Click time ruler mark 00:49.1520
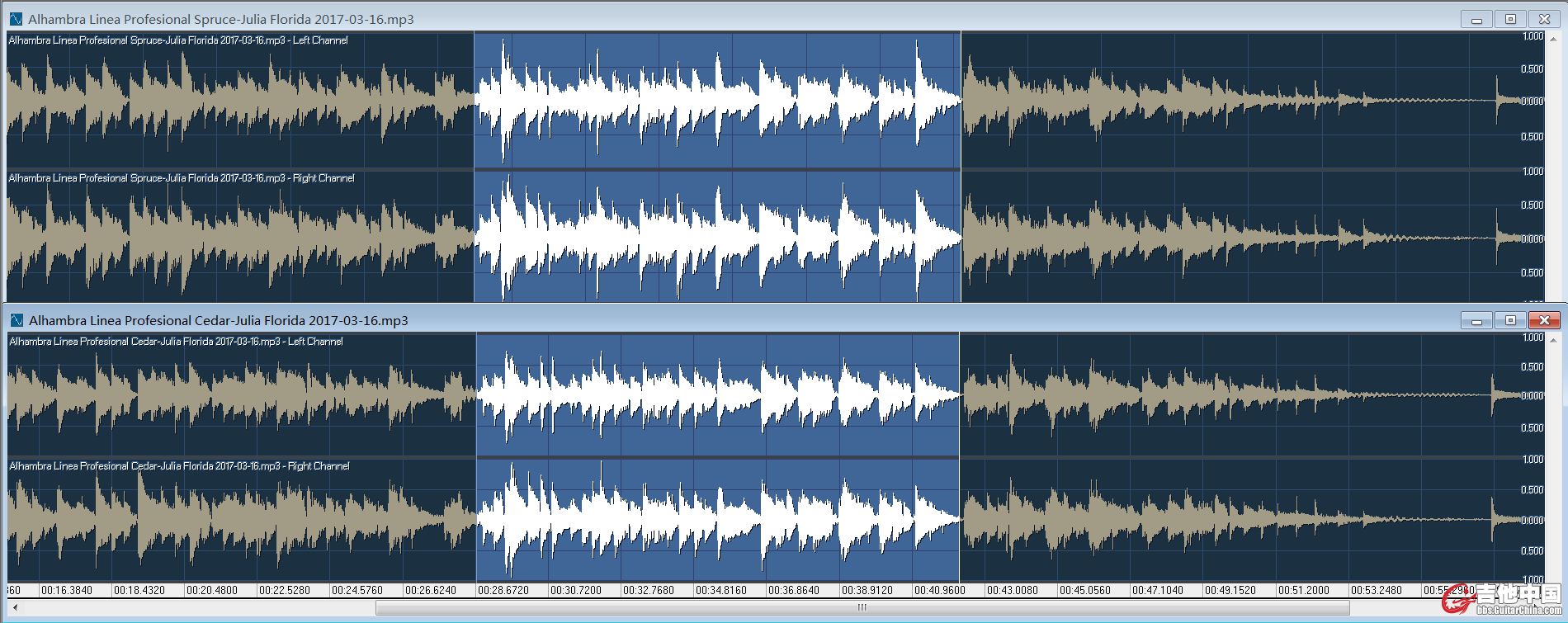The width and height of the screenshot is (1568, 623). pos(1230,591)
